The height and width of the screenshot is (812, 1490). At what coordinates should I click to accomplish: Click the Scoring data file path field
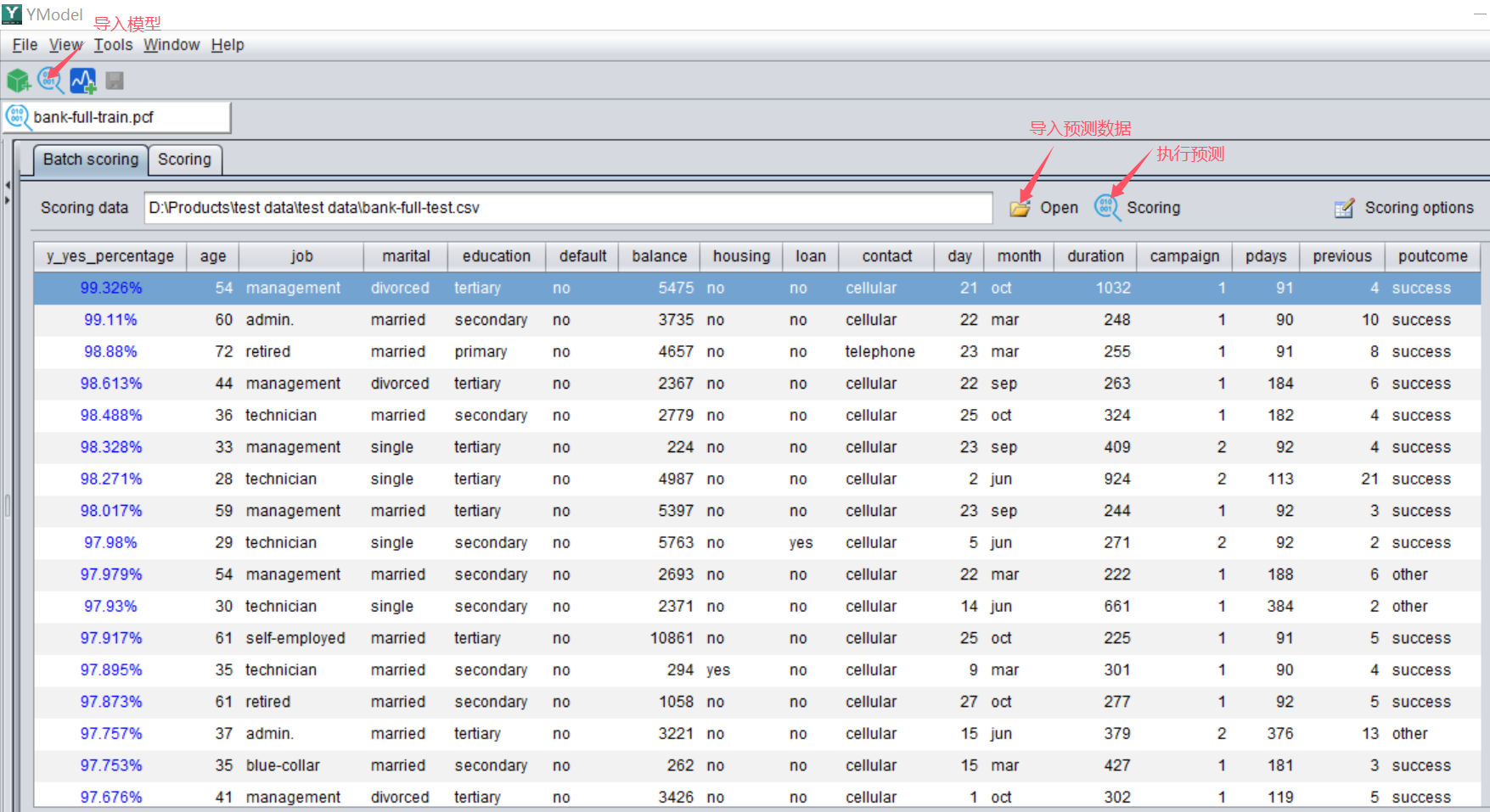(x=567, y=208)
